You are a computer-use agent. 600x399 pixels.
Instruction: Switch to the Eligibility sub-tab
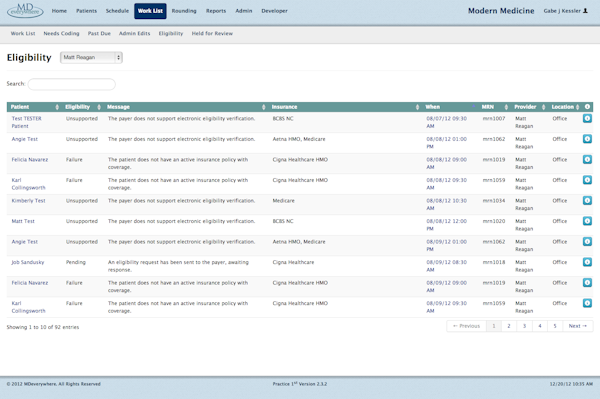click(171, 33)
